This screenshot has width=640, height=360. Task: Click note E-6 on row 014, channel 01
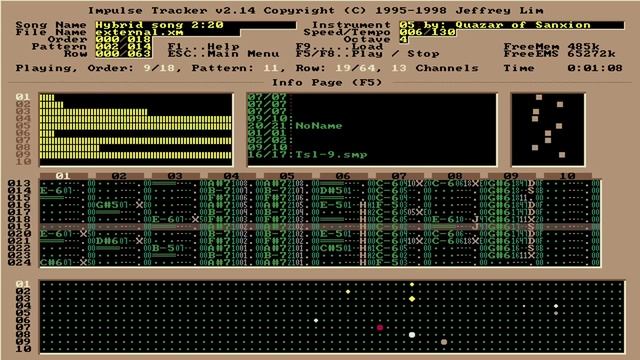point(51,190)
